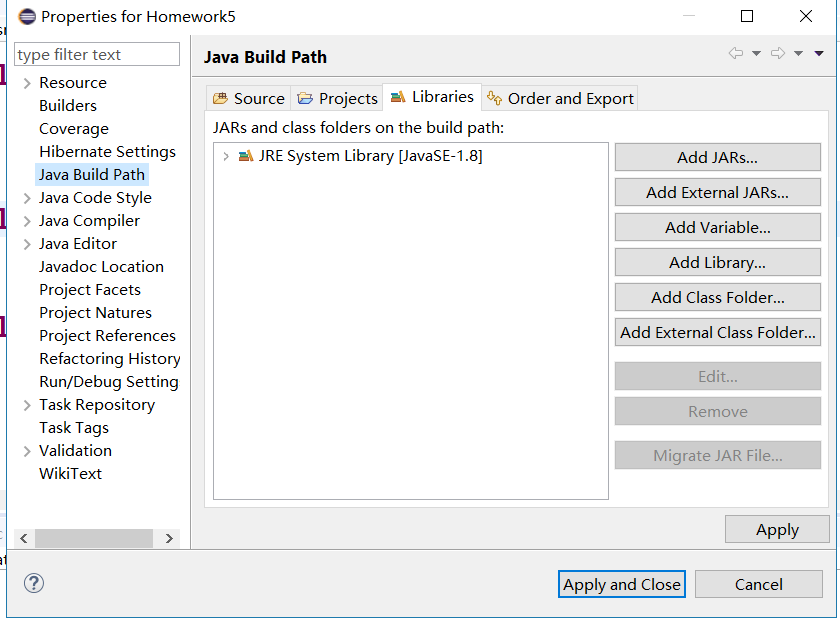Expand the Resource tree item
Viewport: 840px width, 623px height.
tap(27, 83)
